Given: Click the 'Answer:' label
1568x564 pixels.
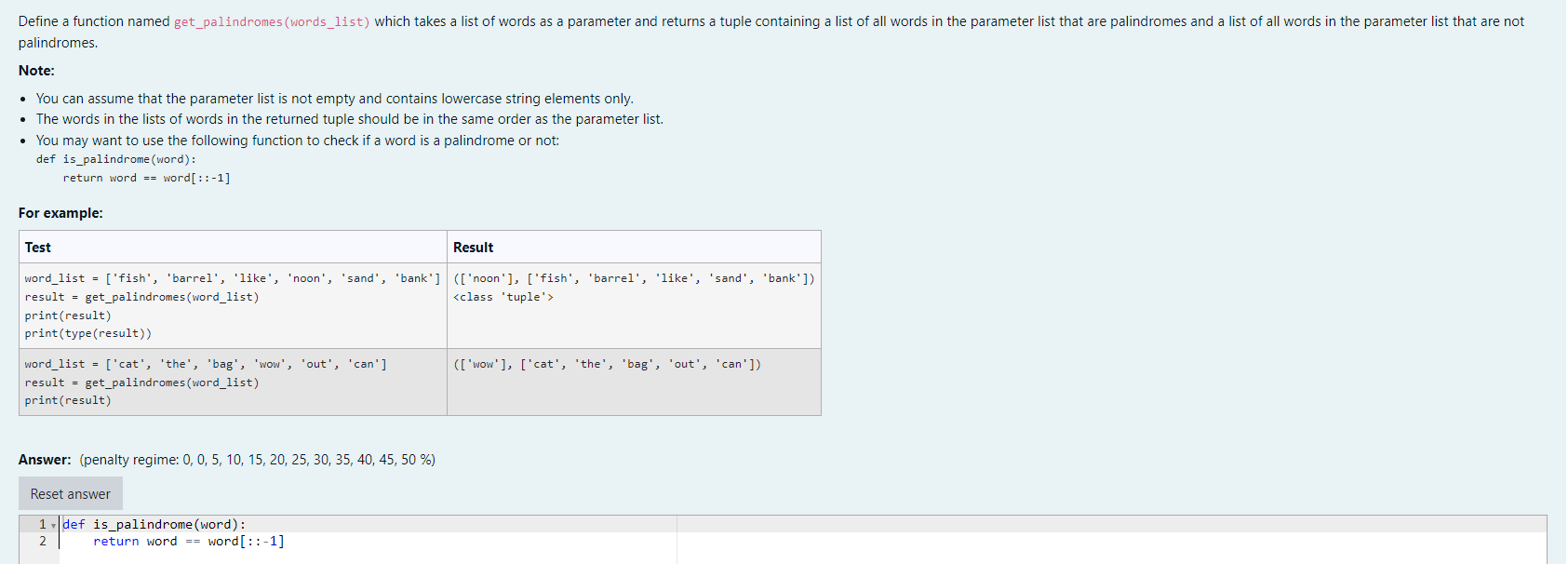Looking at the screenshot, I should coord(45,460).
